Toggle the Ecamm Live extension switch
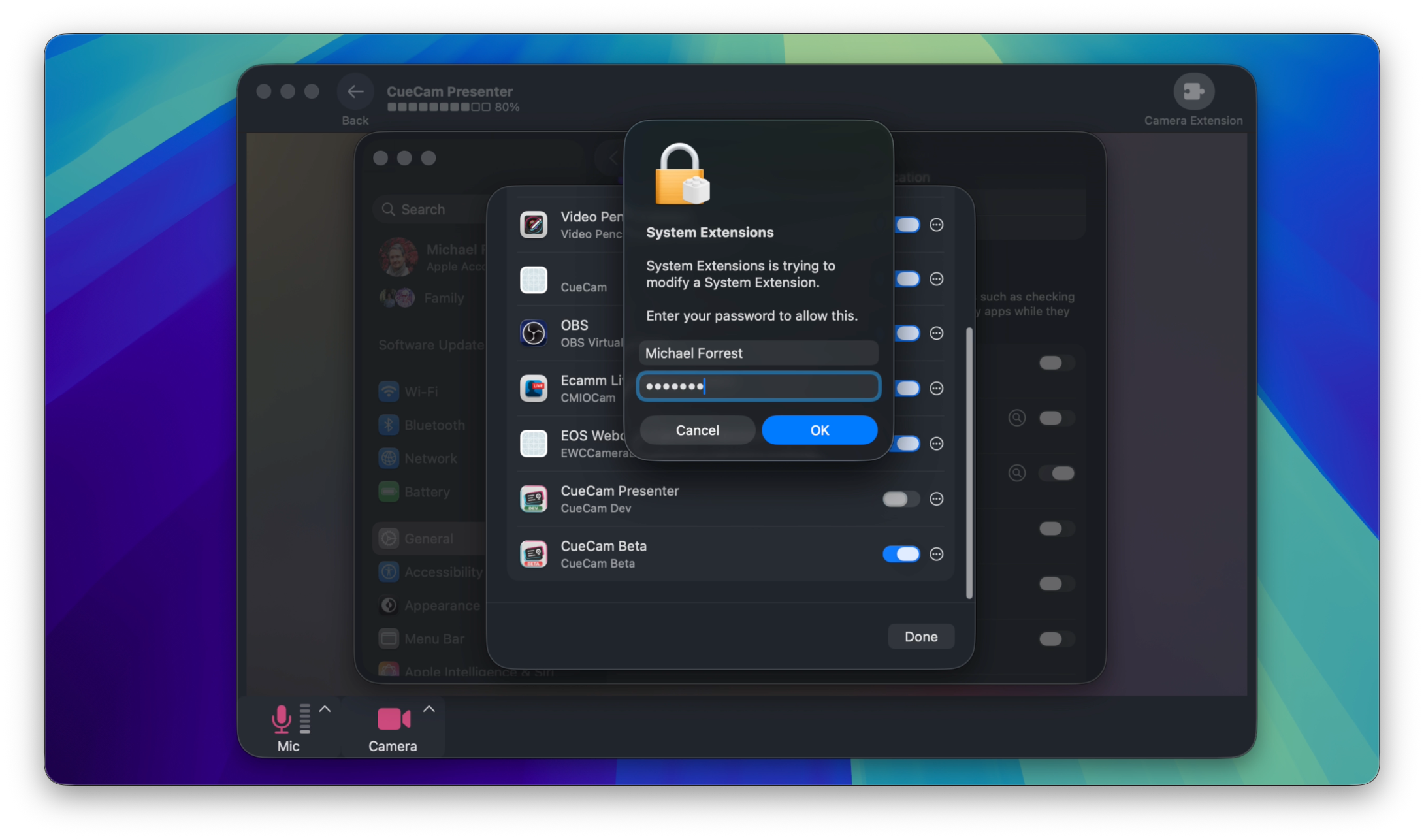The image size is (1424, 840). (x=907, y=389)
